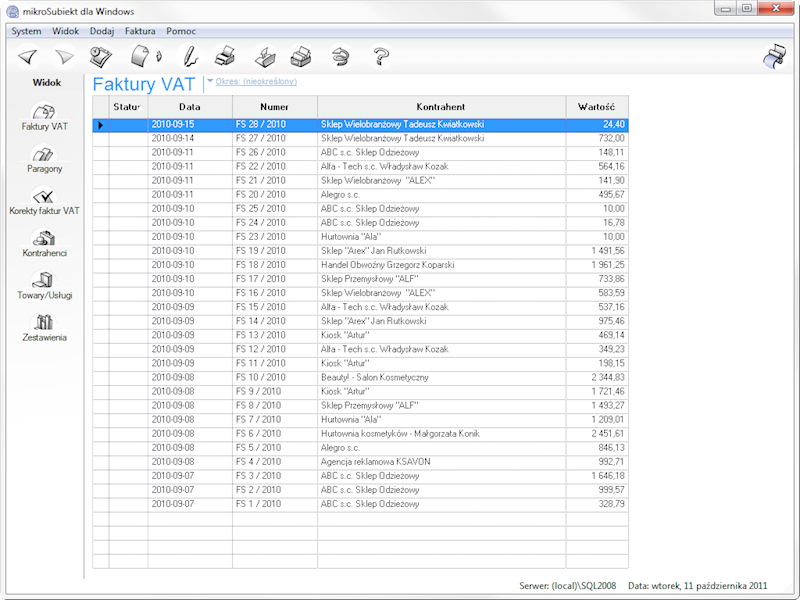Go to Kontrahenci in sidebar
This screenshot has width=800, height=600.
click(44, 244)
